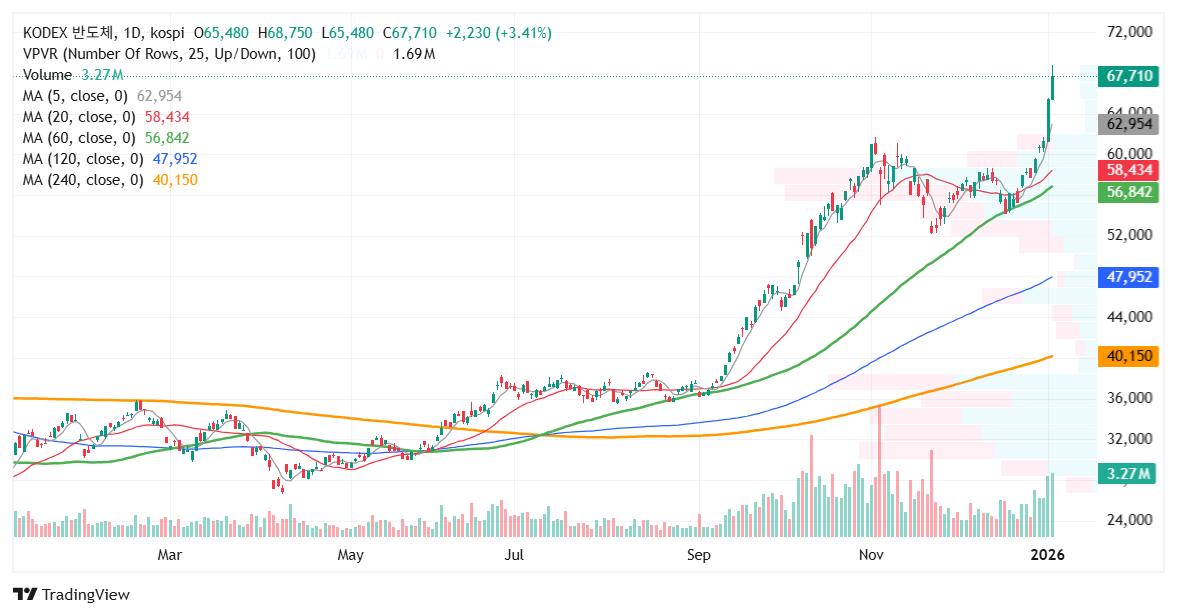Click the orange 40,150 MA240 price tag
1177x616 pixels.
point(1128,356)
